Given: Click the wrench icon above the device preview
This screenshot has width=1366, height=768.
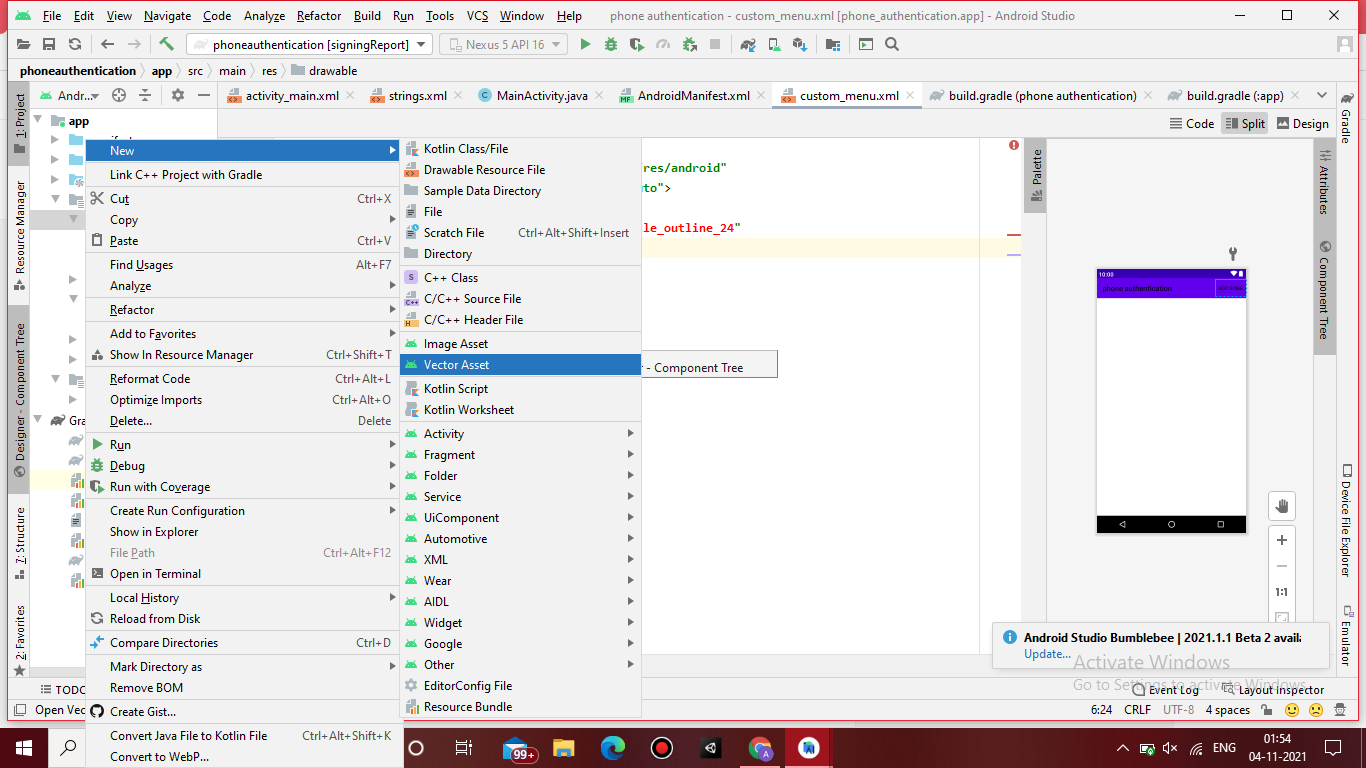Looking at the screenshot, I should pyautogui.click(x=1233, y=254).
